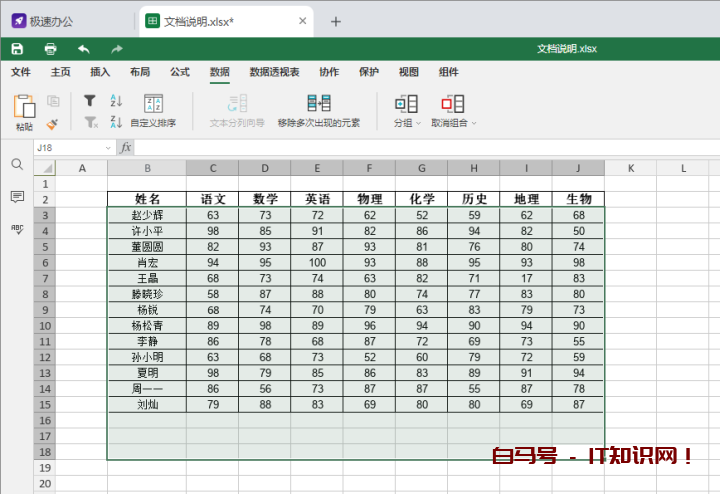Screen dimensions: 720x494
Task: Select column K header
Action: tap(631, 168)
